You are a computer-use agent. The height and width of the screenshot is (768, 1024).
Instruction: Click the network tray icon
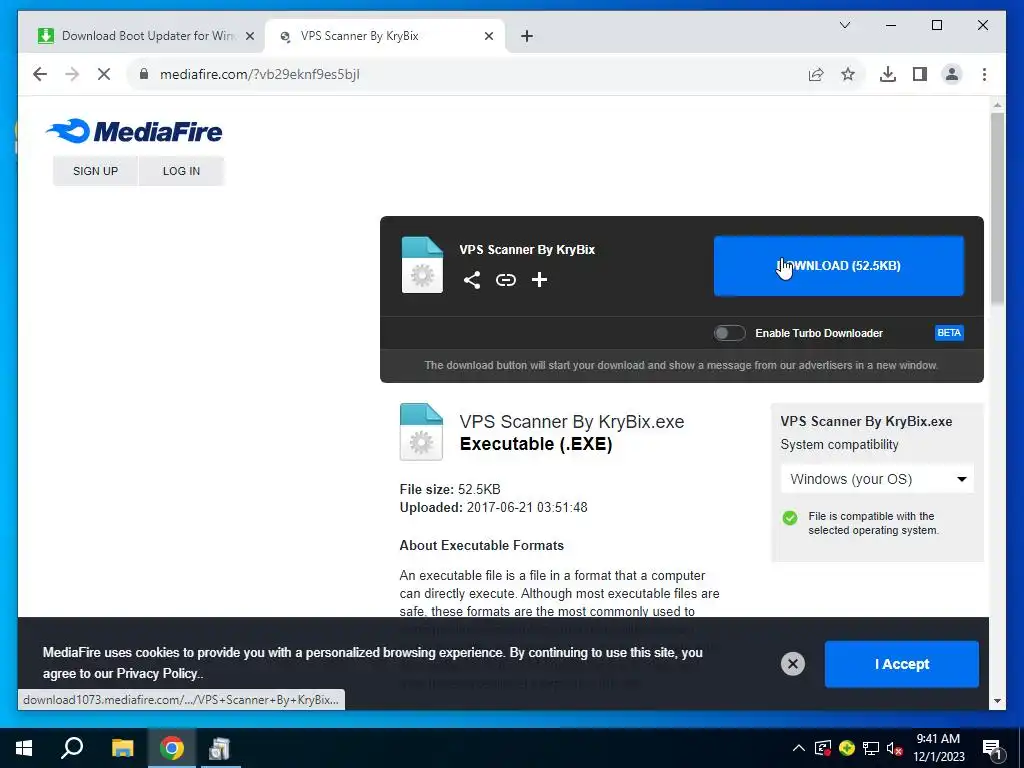871,748
